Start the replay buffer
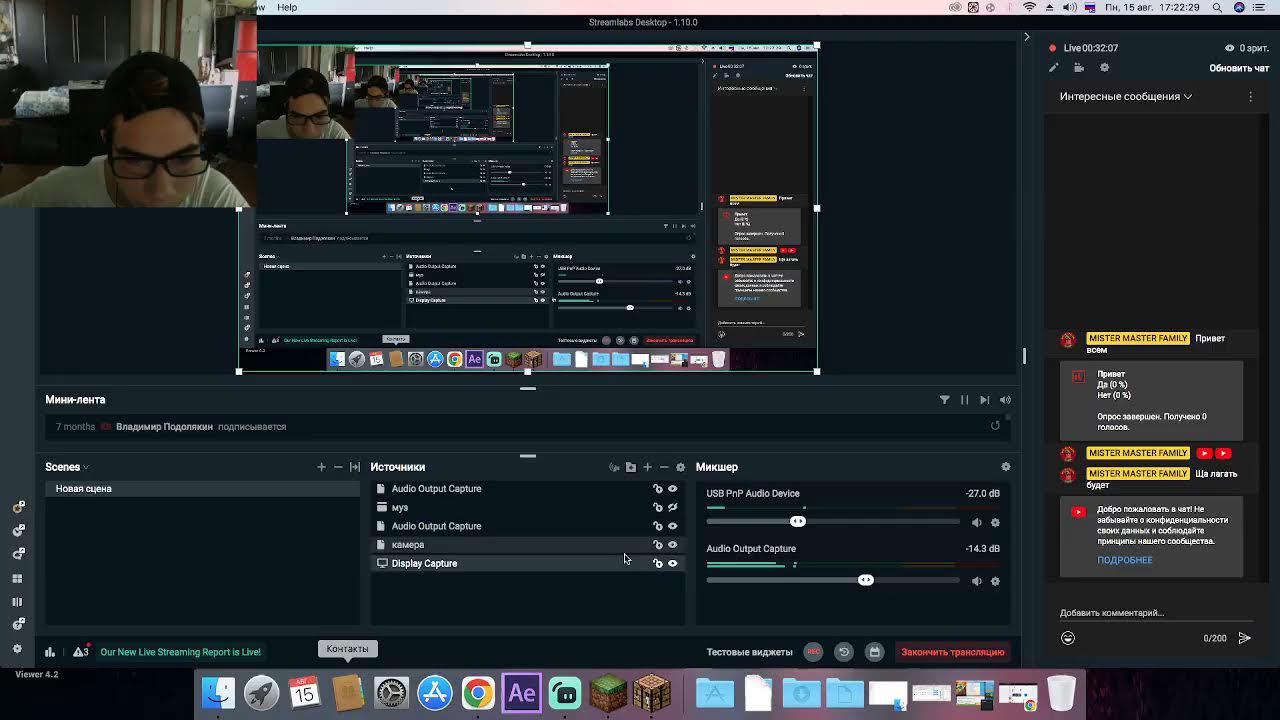The width and height of the screenshot is (1280, 720). [844, 652]
